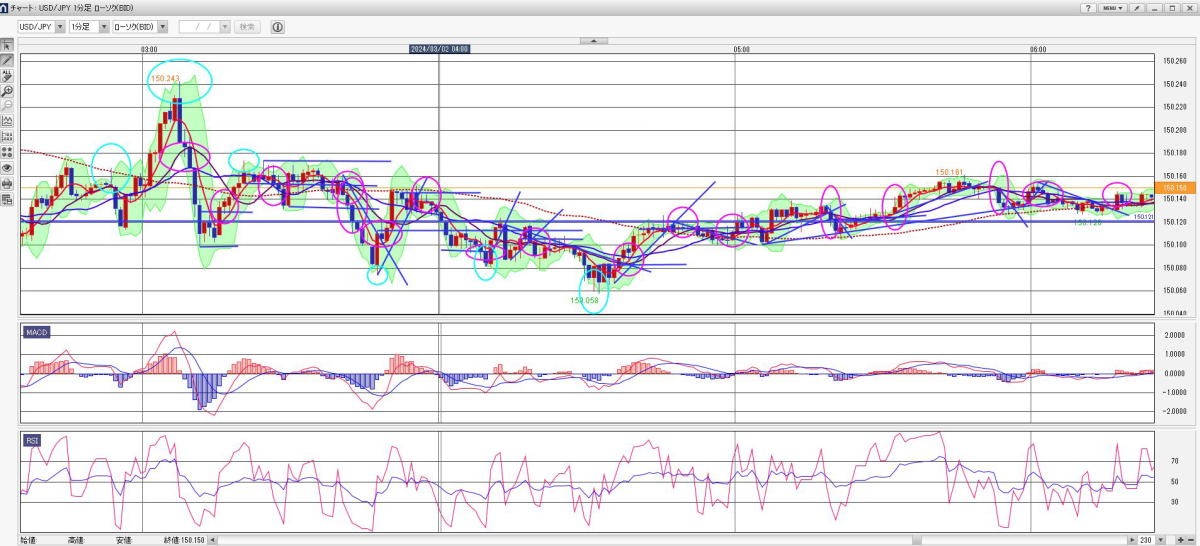Viewport: 1200px width, 546px height.
Task: Toggle the MACD panel label
Action: point(38,331)
